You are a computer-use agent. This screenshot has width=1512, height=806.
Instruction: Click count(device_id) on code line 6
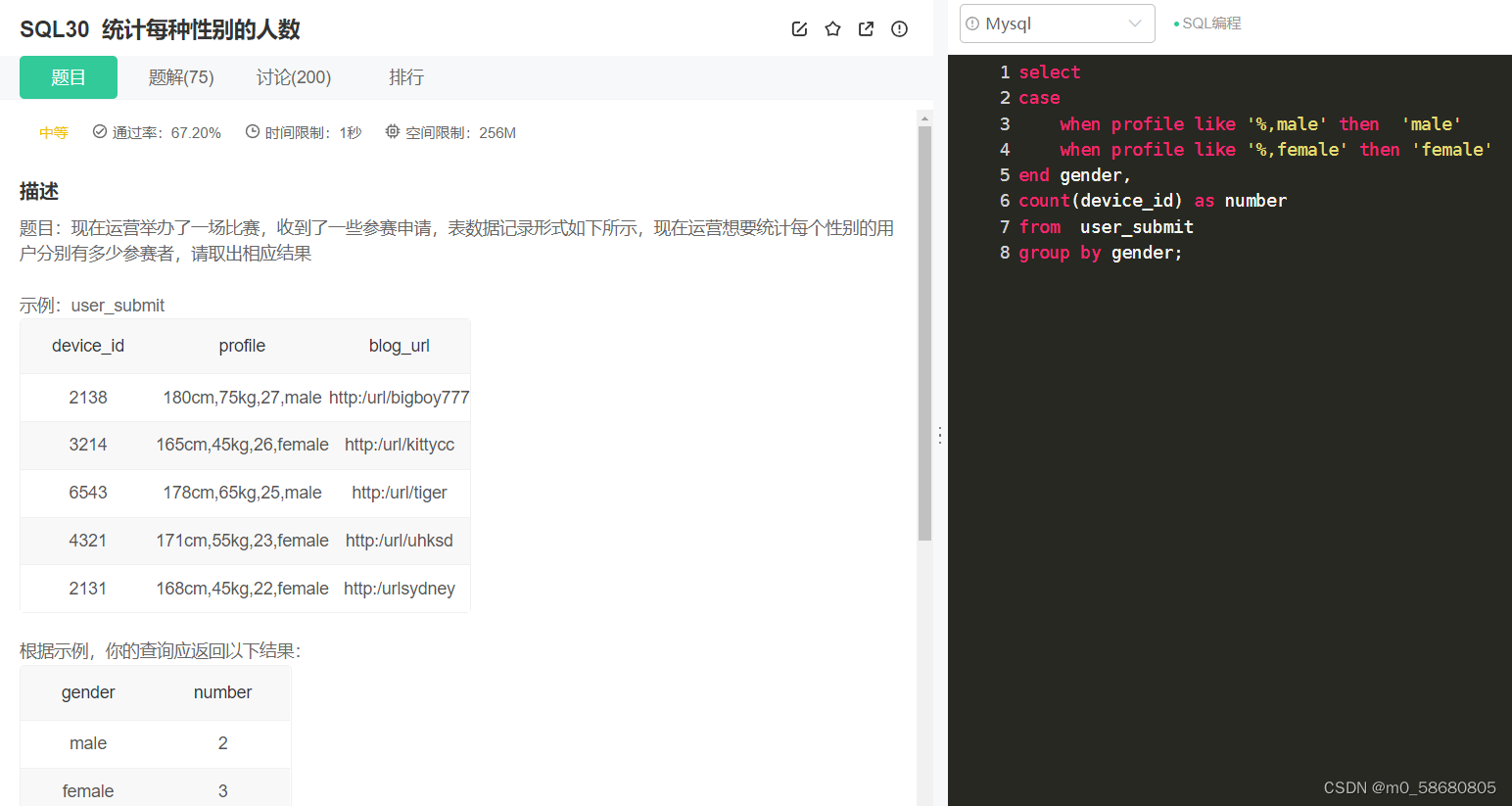pyautogui.click(x=1101, y=201)
